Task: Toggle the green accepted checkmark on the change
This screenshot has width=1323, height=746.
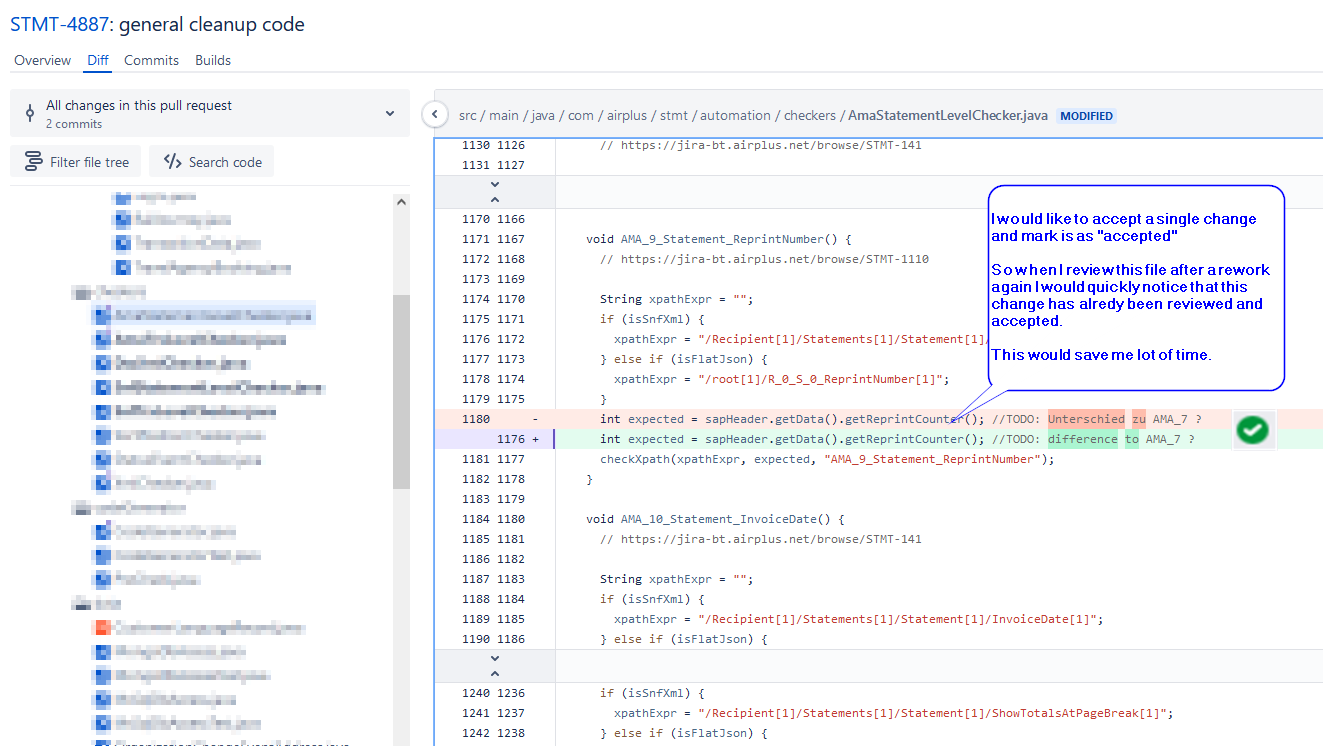Action: point(1253,428)
